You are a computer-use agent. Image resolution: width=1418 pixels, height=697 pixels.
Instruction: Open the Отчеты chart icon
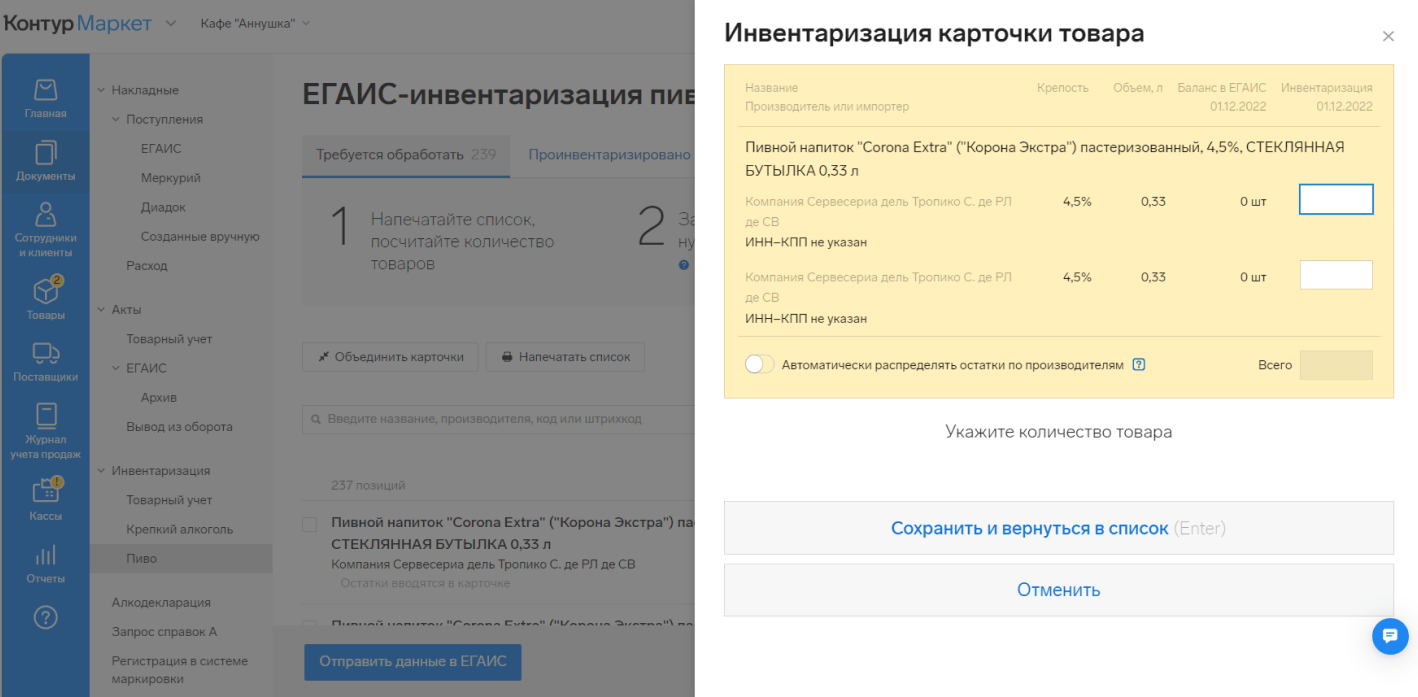point(45,565)
